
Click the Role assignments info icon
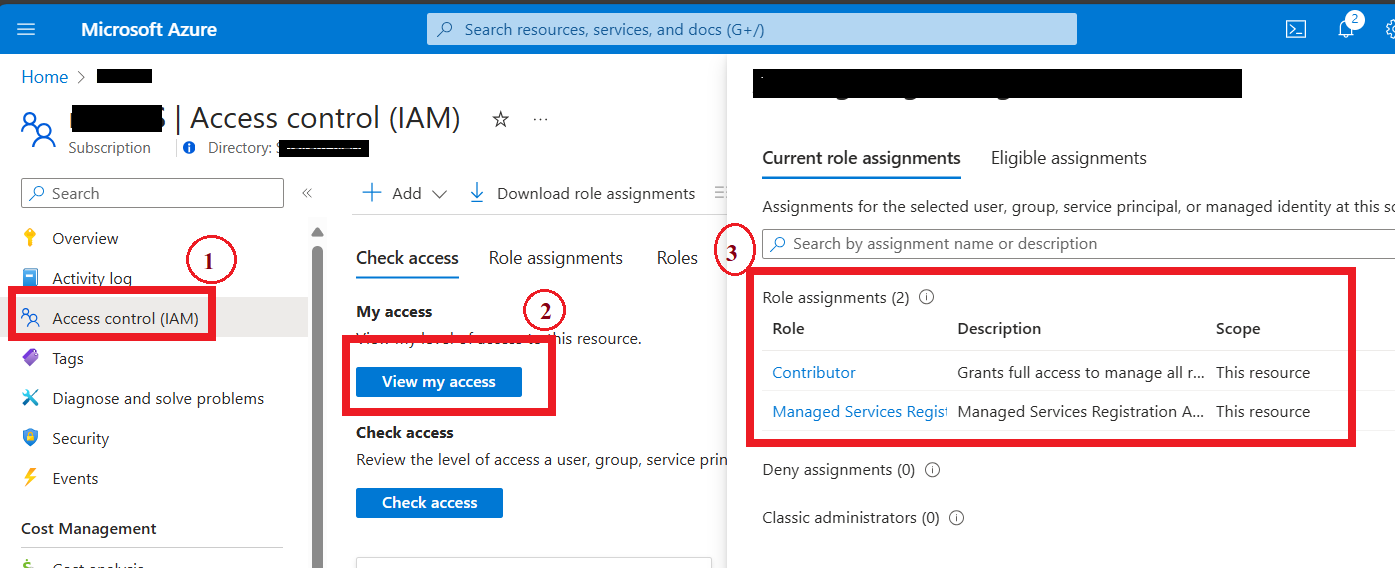[x=926, y=297]
